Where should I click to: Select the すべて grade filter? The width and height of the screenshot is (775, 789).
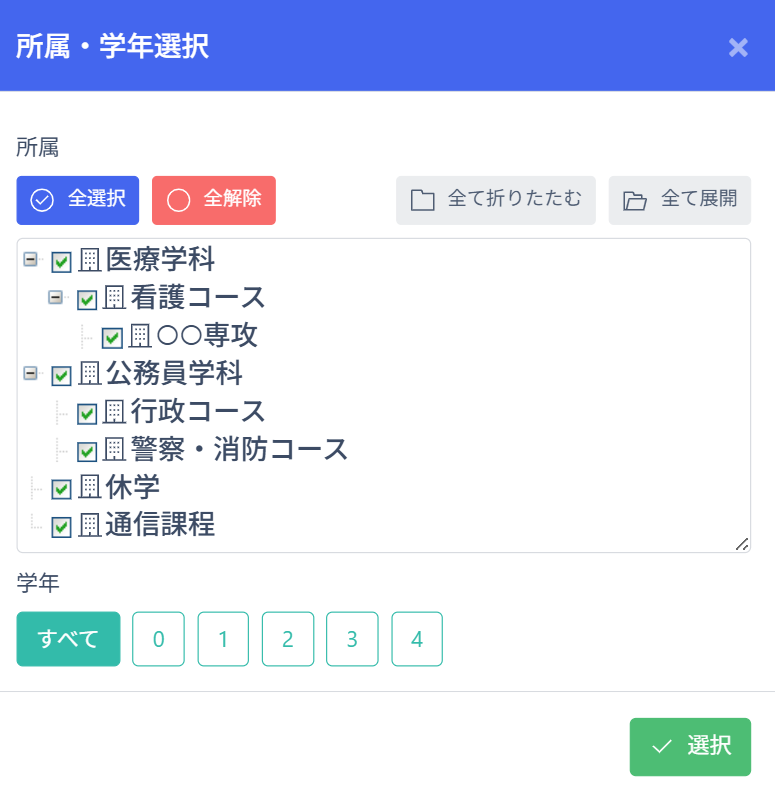(68, 639)
